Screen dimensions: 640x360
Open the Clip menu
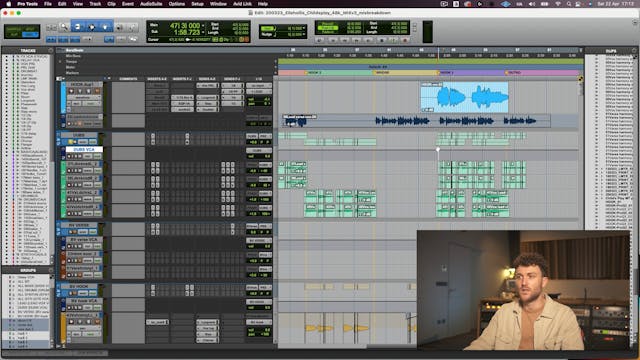tap(111, 4)
